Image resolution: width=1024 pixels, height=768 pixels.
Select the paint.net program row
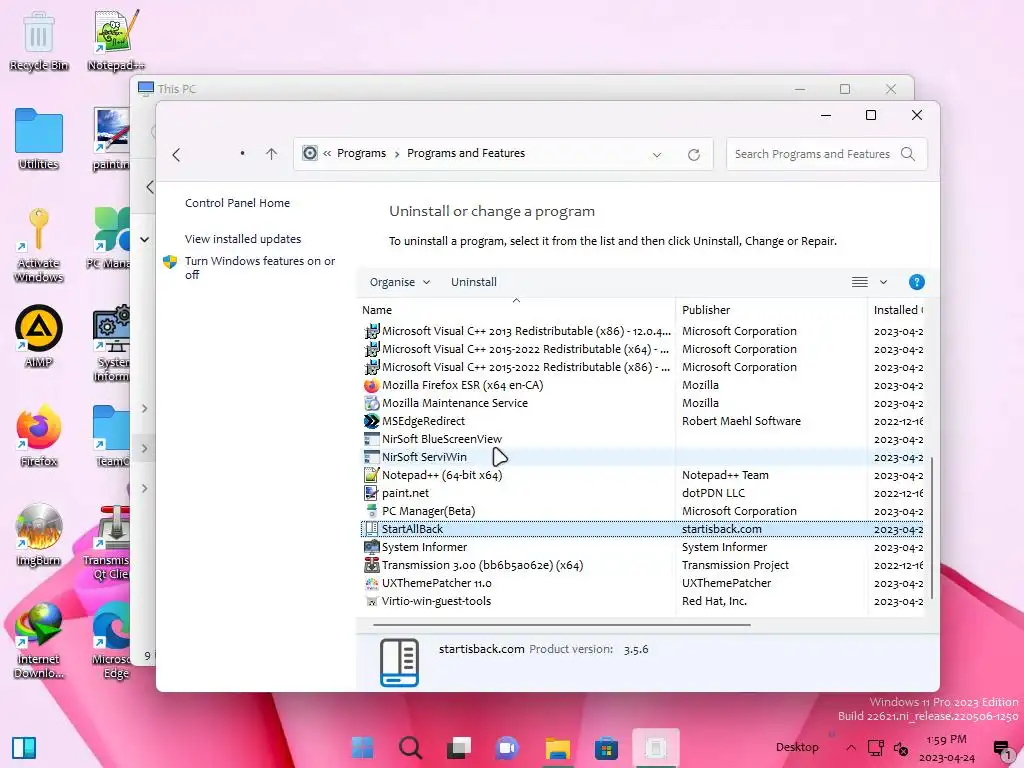643,493
